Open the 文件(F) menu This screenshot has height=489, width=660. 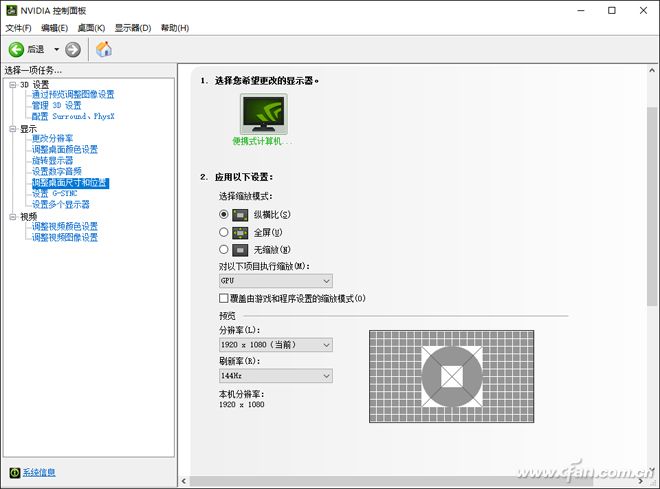(18, 28)
